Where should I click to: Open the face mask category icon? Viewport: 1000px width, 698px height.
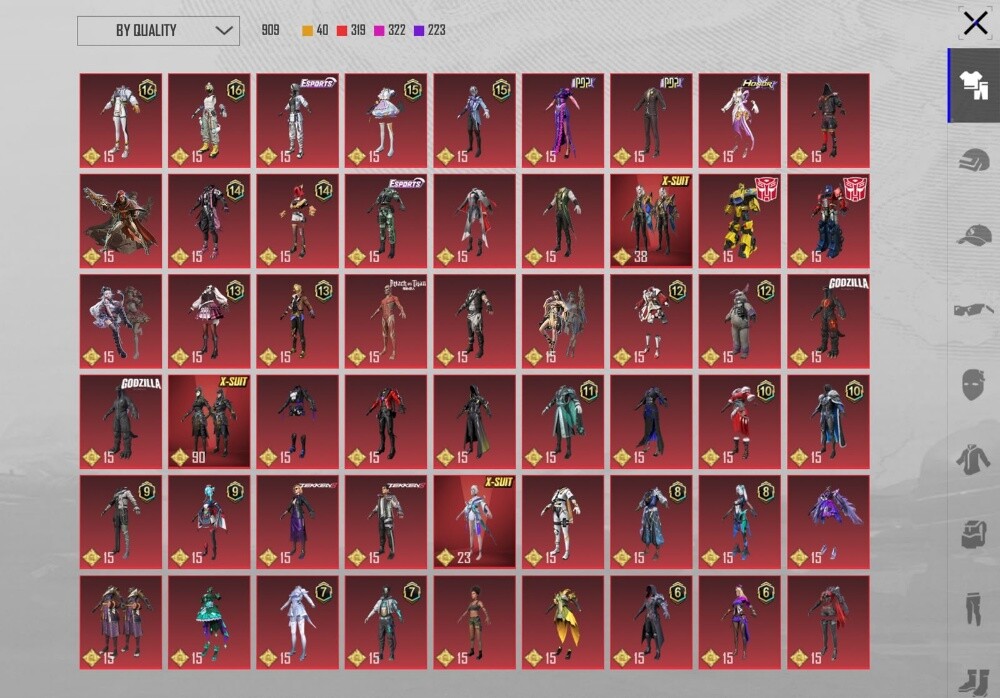[x=974, y=384]
